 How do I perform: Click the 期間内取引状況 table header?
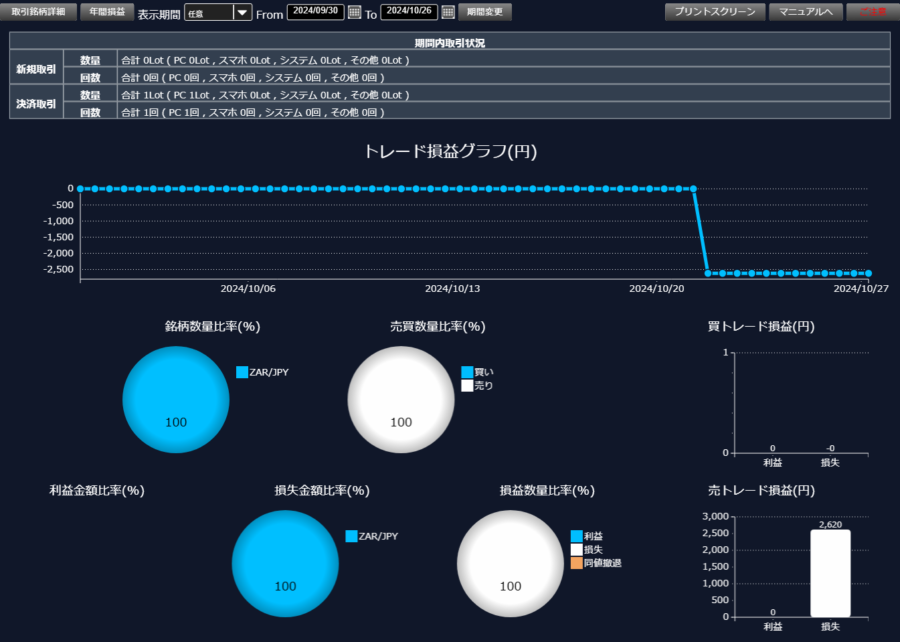click(450, 43)
